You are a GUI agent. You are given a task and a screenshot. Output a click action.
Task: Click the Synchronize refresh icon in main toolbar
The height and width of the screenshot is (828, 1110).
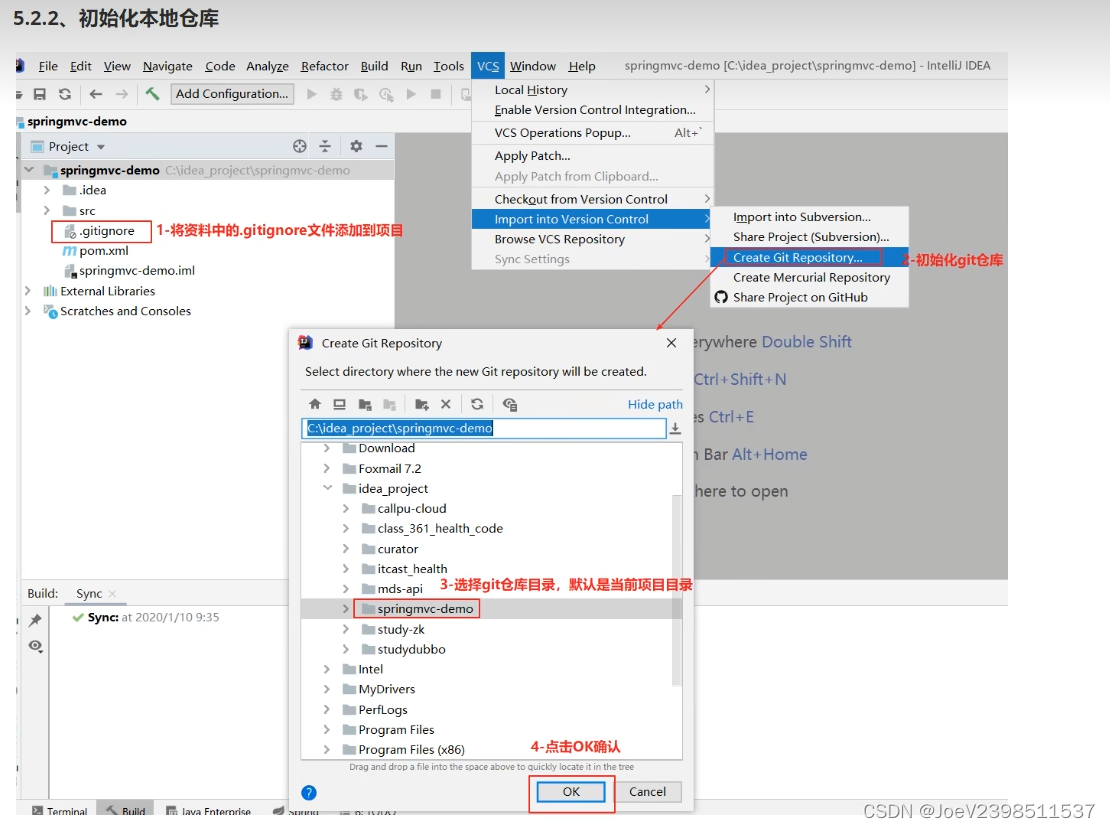pos(64,94)
